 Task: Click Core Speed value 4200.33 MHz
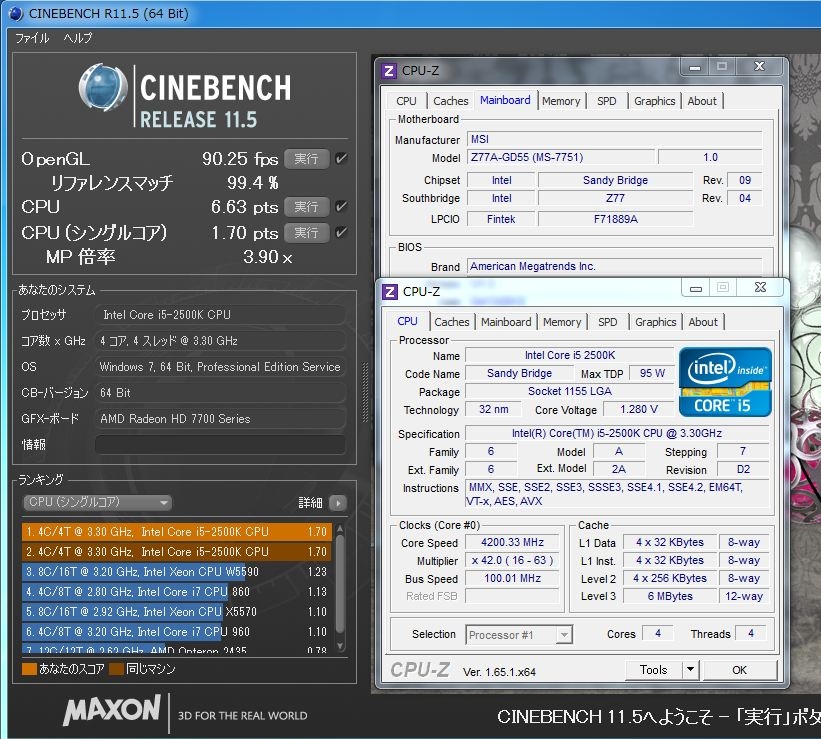tap(512, 542)
